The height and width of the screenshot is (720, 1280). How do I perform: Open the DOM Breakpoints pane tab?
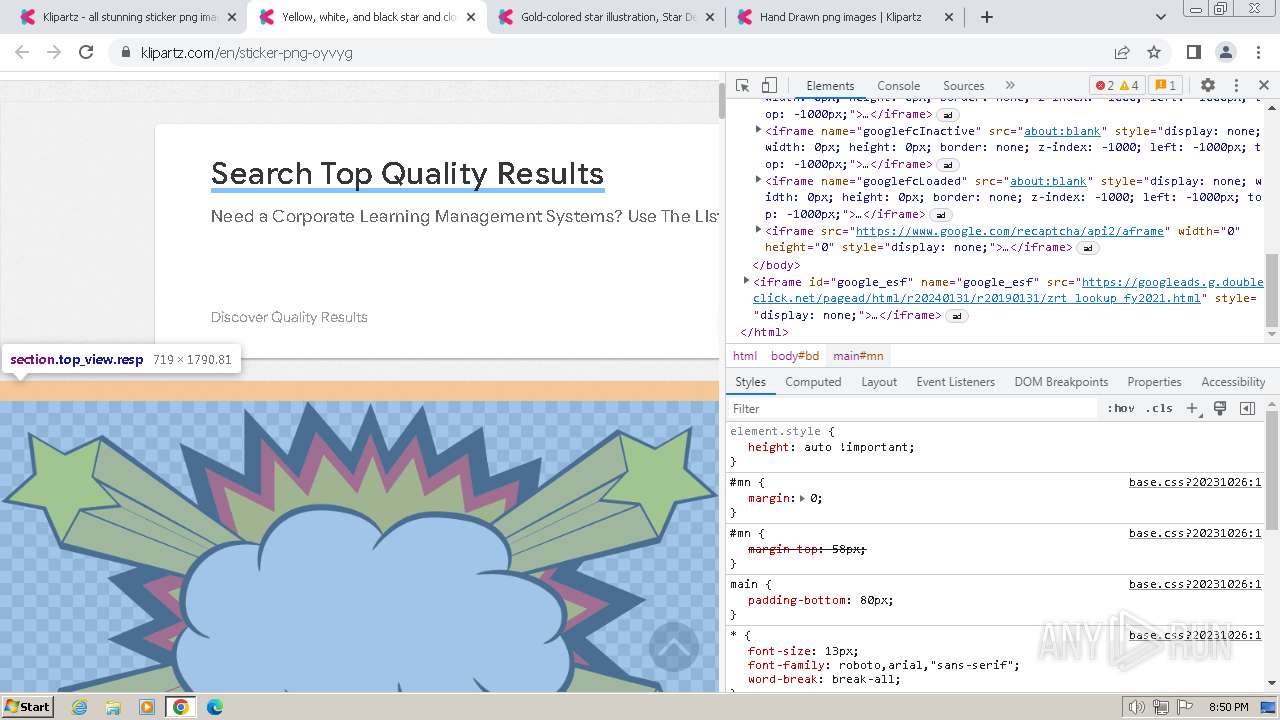[x=1061, y=382]
